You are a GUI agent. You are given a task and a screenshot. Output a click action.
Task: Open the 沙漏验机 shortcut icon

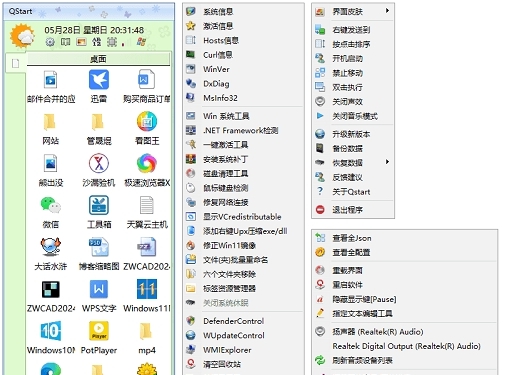99,163
